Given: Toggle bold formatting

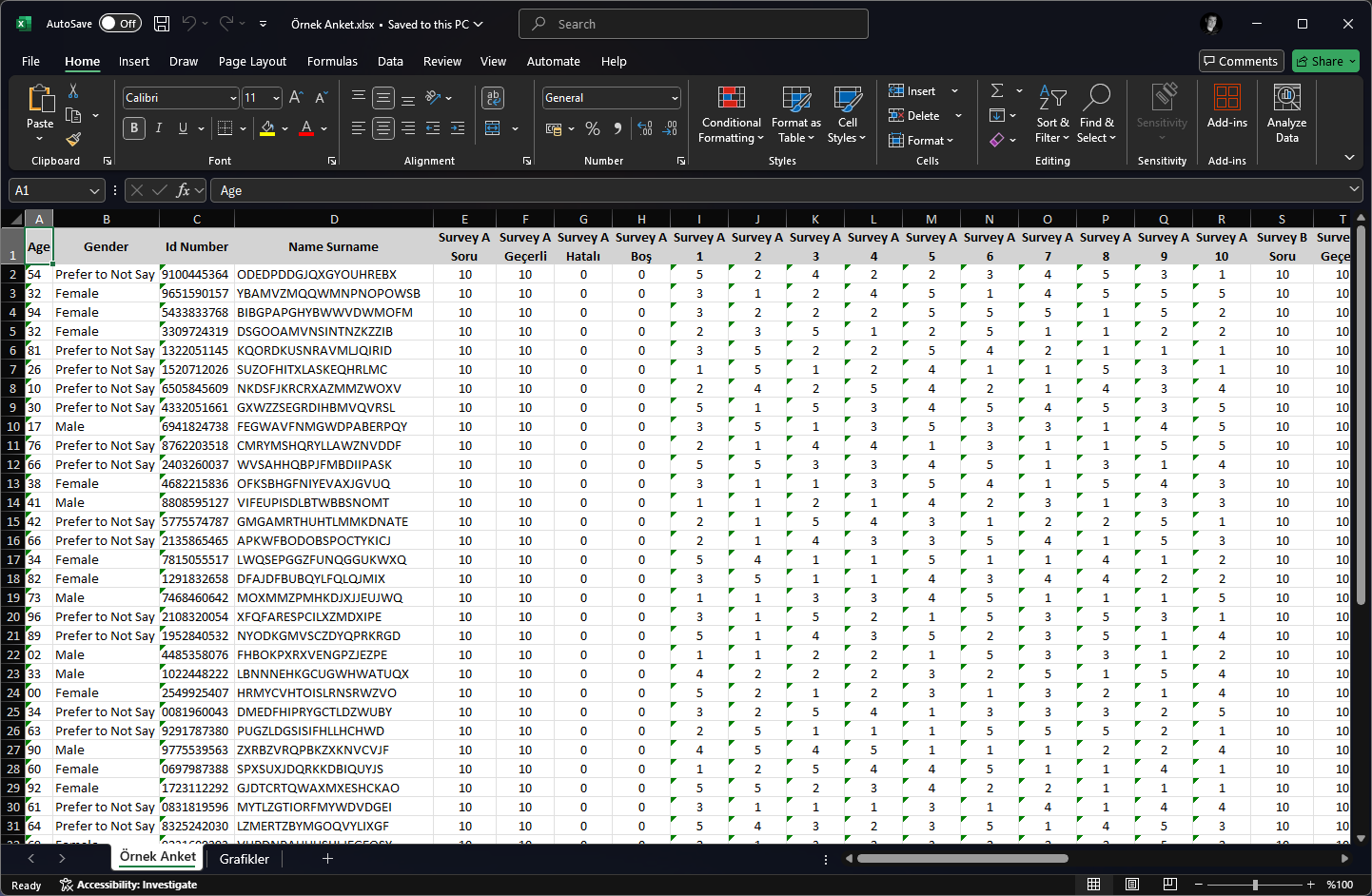Looking at the screenshot, I should pyautogui.click(x=133, y=127).
